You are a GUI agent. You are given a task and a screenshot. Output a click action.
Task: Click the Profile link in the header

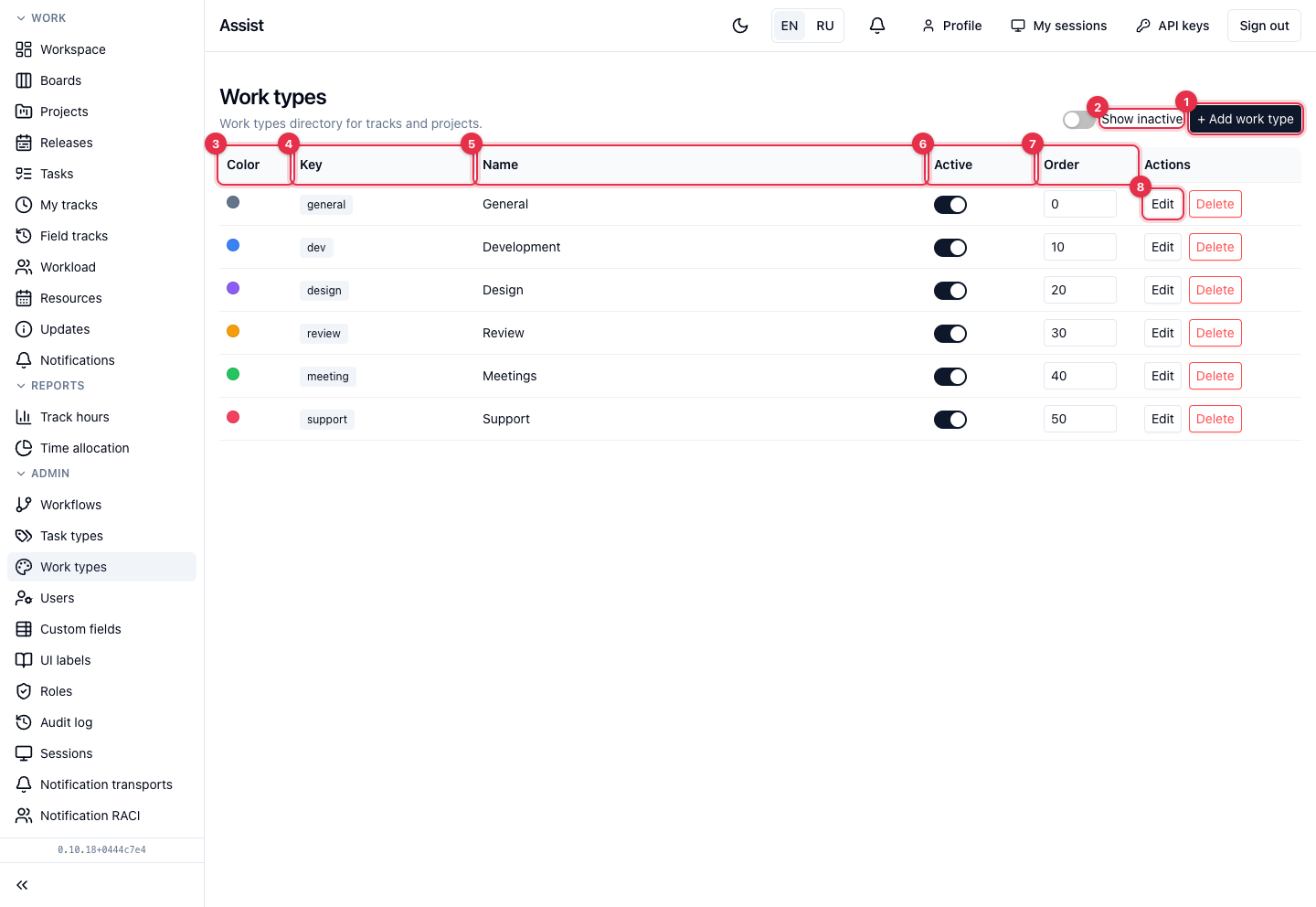[951, 26]
